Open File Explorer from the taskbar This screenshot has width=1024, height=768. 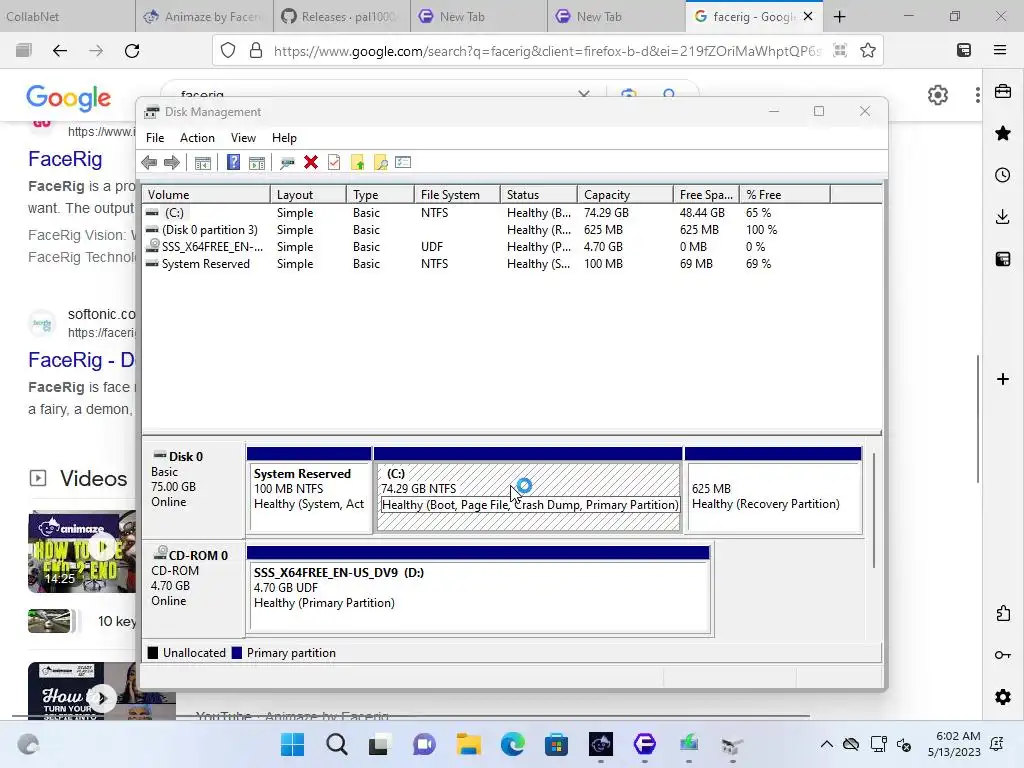468,744
